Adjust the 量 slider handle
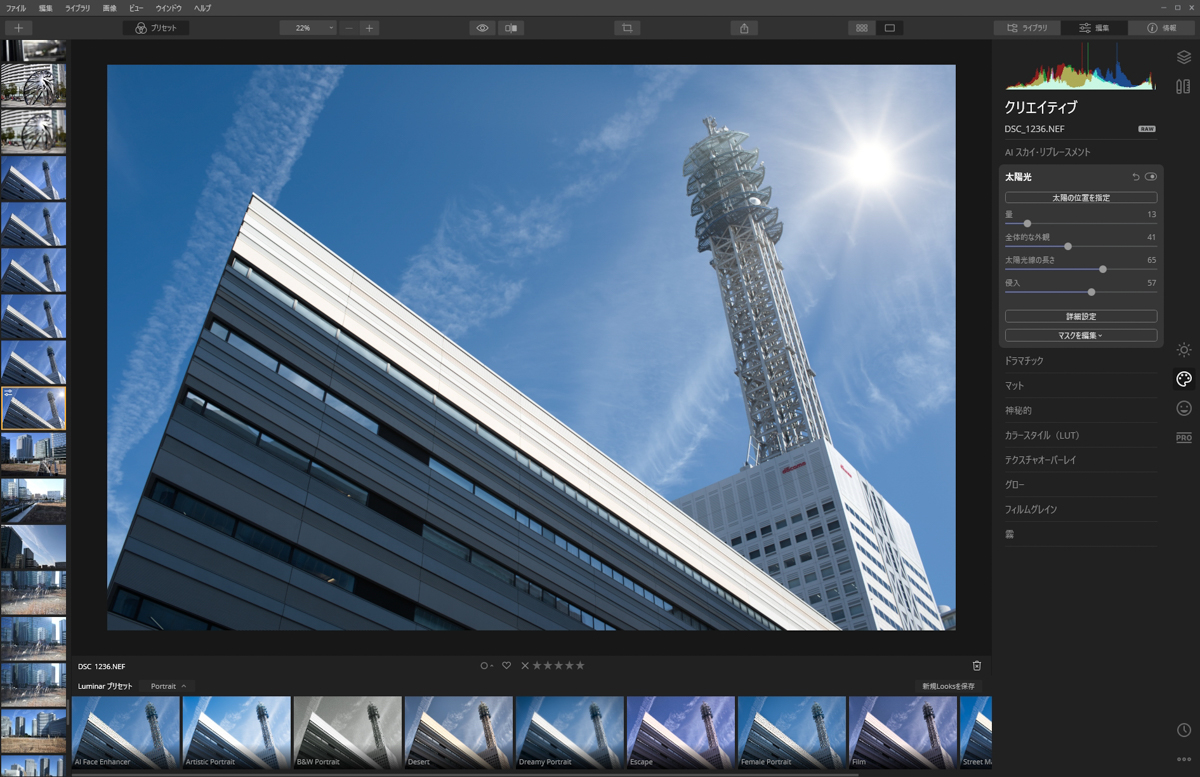This screenshot has width=1200, height=777. [x=1027, y=223]
